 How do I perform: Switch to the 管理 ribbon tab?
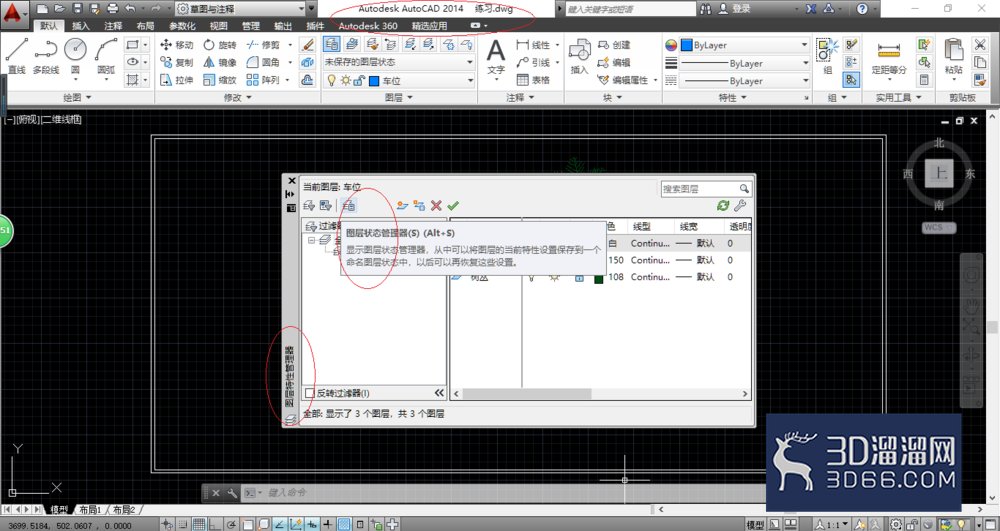click(251, 26)
